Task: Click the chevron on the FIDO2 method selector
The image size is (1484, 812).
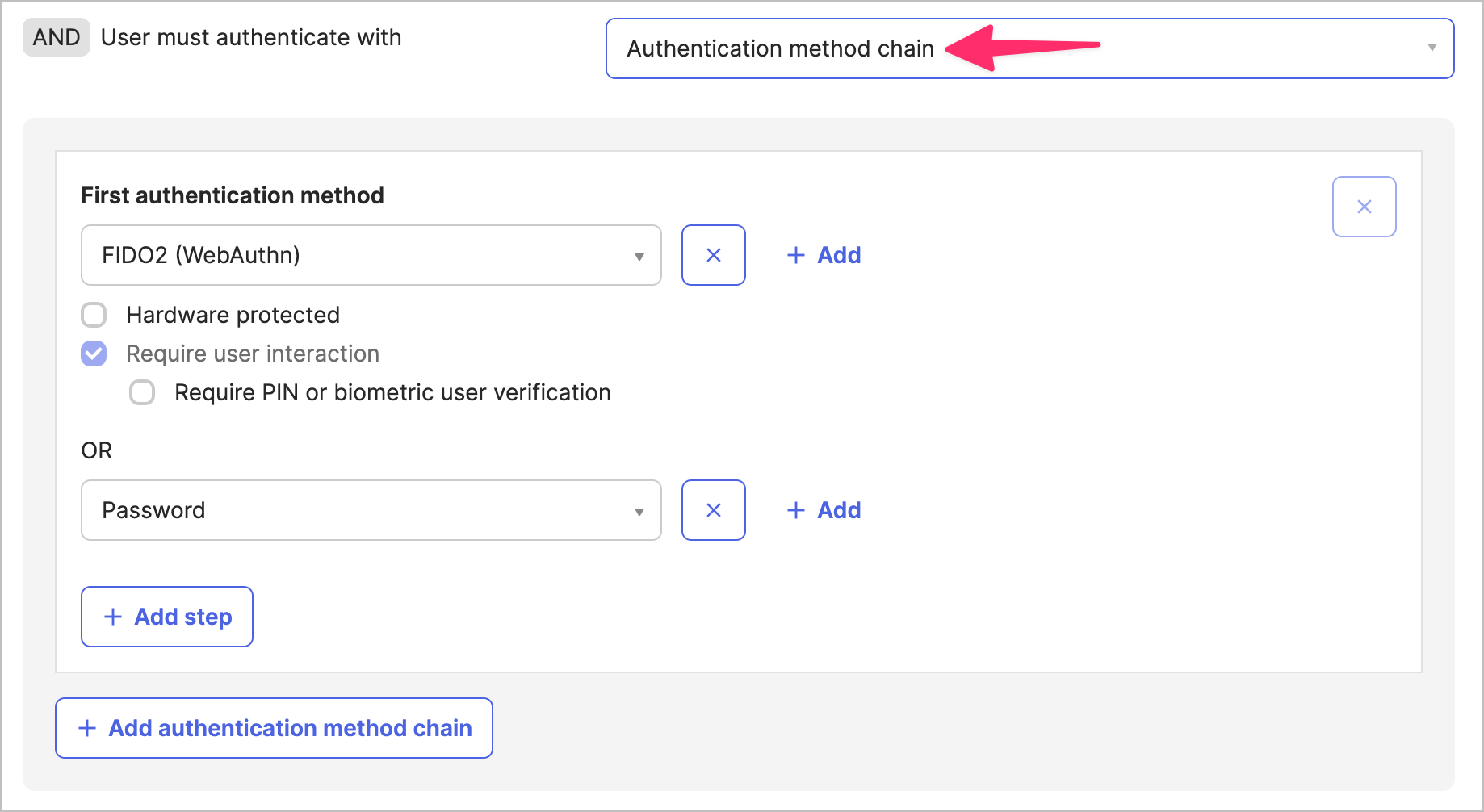Action: click(640, 256)
